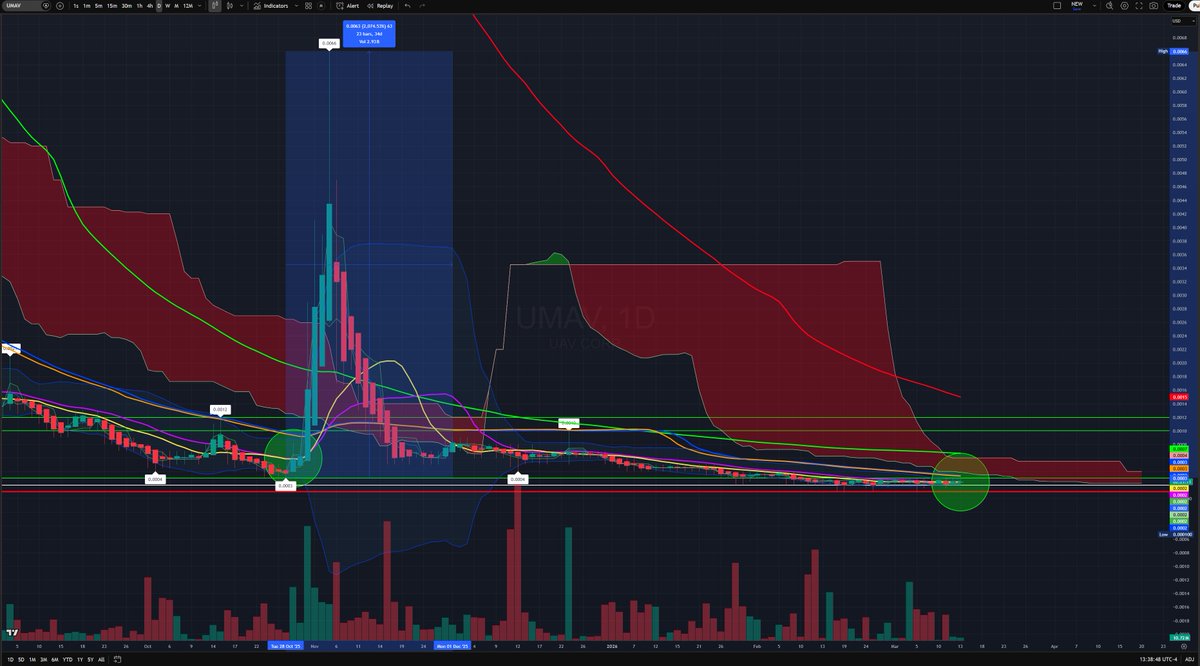Select the 1s timeframe

point(75,6)
